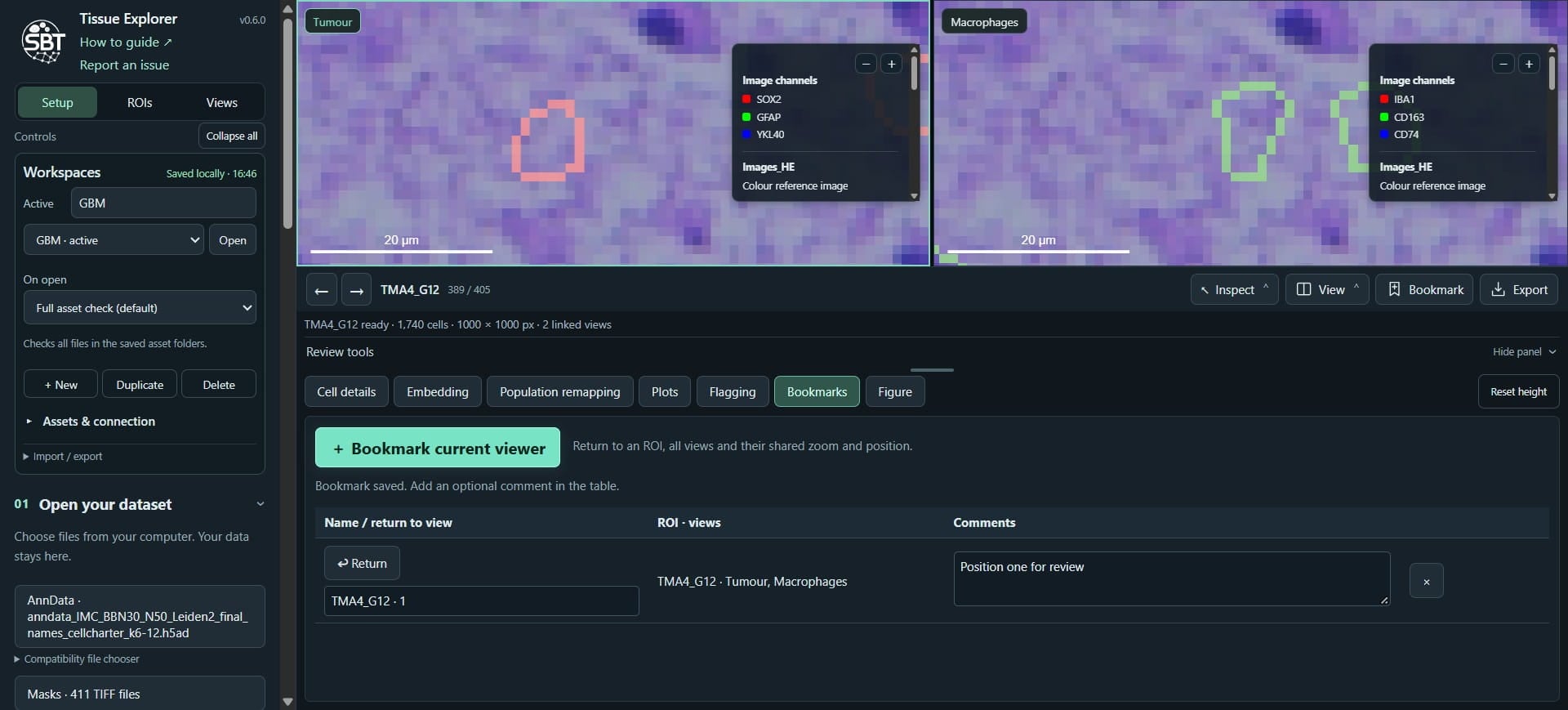Image resolution: width=1568 pixels, height=710 pixels.
Task: Click YKL40 blue channel swatch
Action: coord(746,134)
